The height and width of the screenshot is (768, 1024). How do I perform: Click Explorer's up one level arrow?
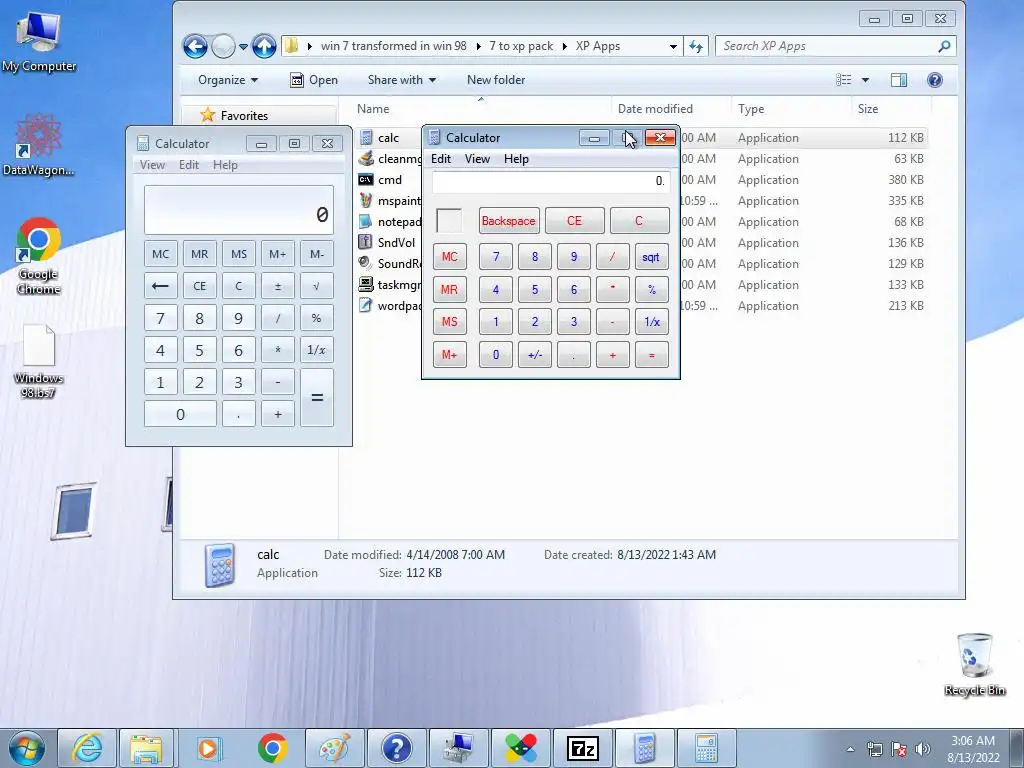point(264,46)
